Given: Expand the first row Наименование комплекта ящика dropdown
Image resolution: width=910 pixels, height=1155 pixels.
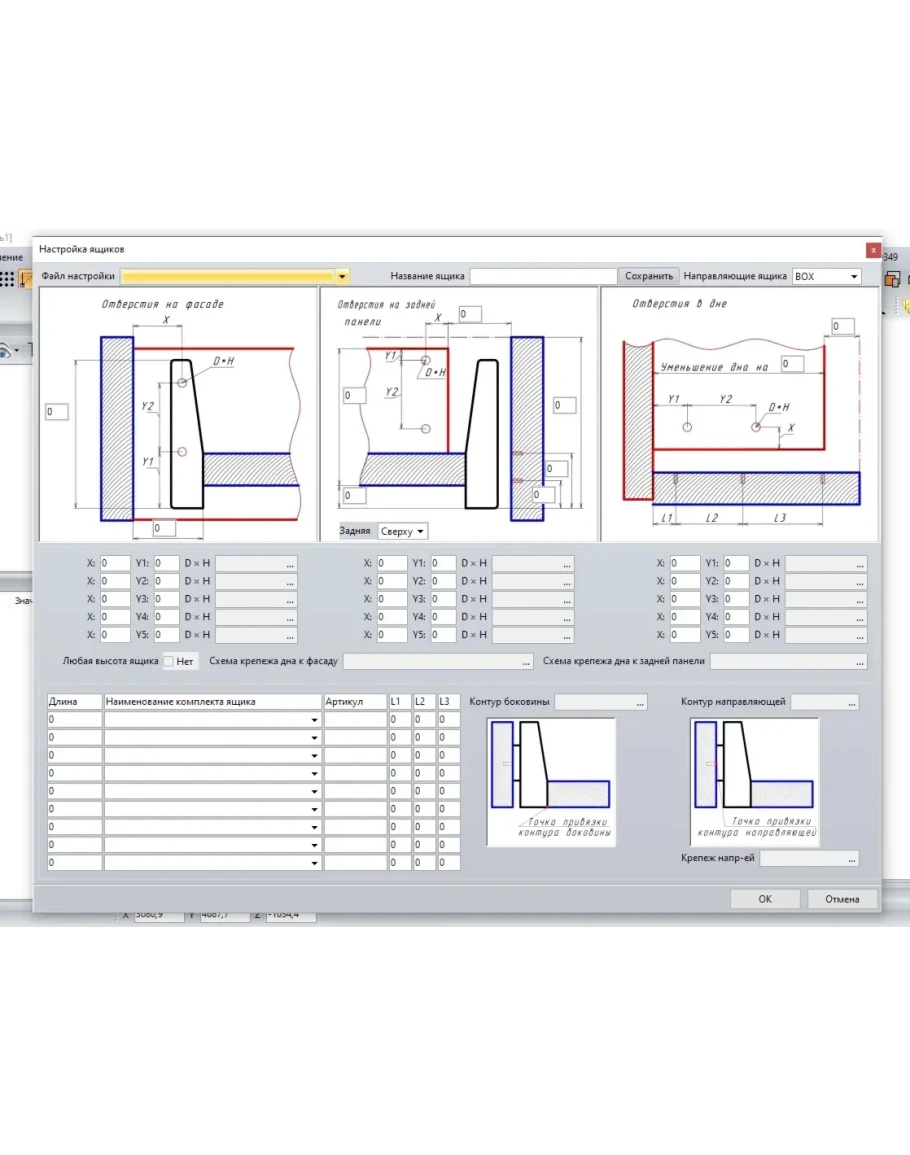Looking at the screenshot, I should click(314, 720).
